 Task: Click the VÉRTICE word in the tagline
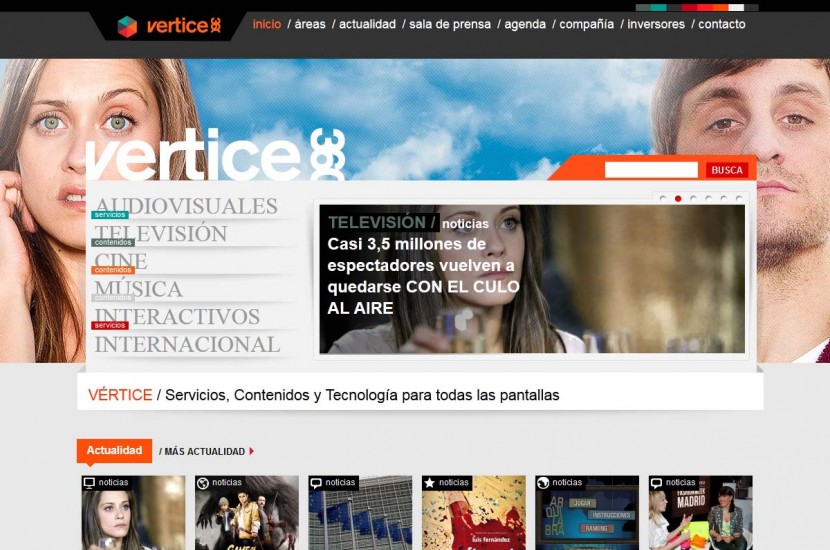pos(120,395)
